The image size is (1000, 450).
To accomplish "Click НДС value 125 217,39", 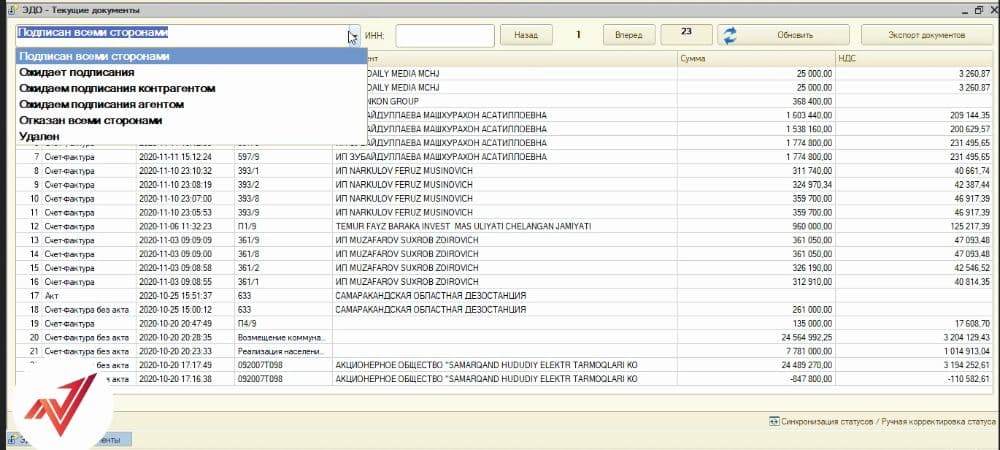I will tap(915, 226).
